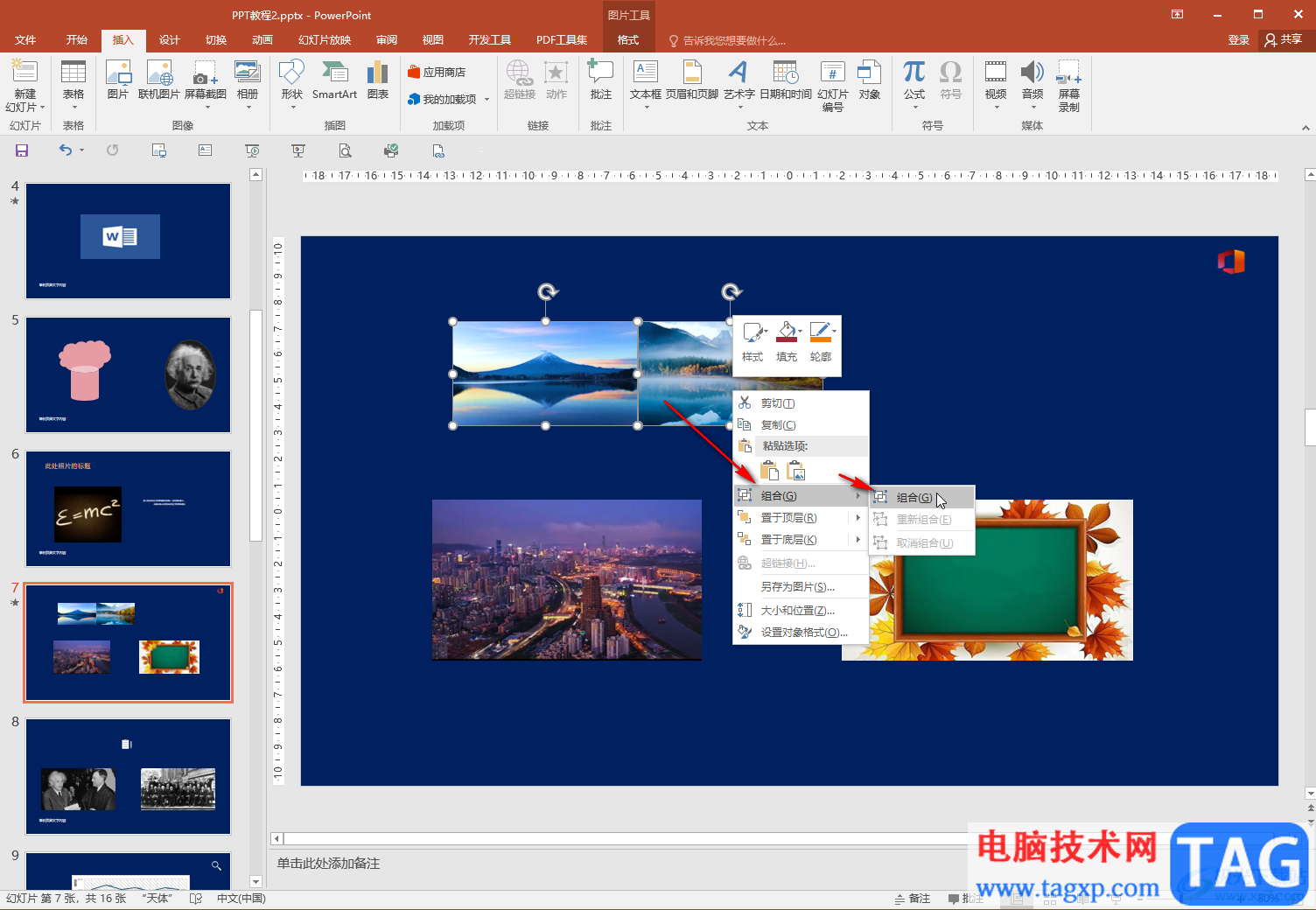Expand 置于底层(K) submenu
Image resolution: width=1316 pixels, height=910 pixels.
click(x=801, y=540)
